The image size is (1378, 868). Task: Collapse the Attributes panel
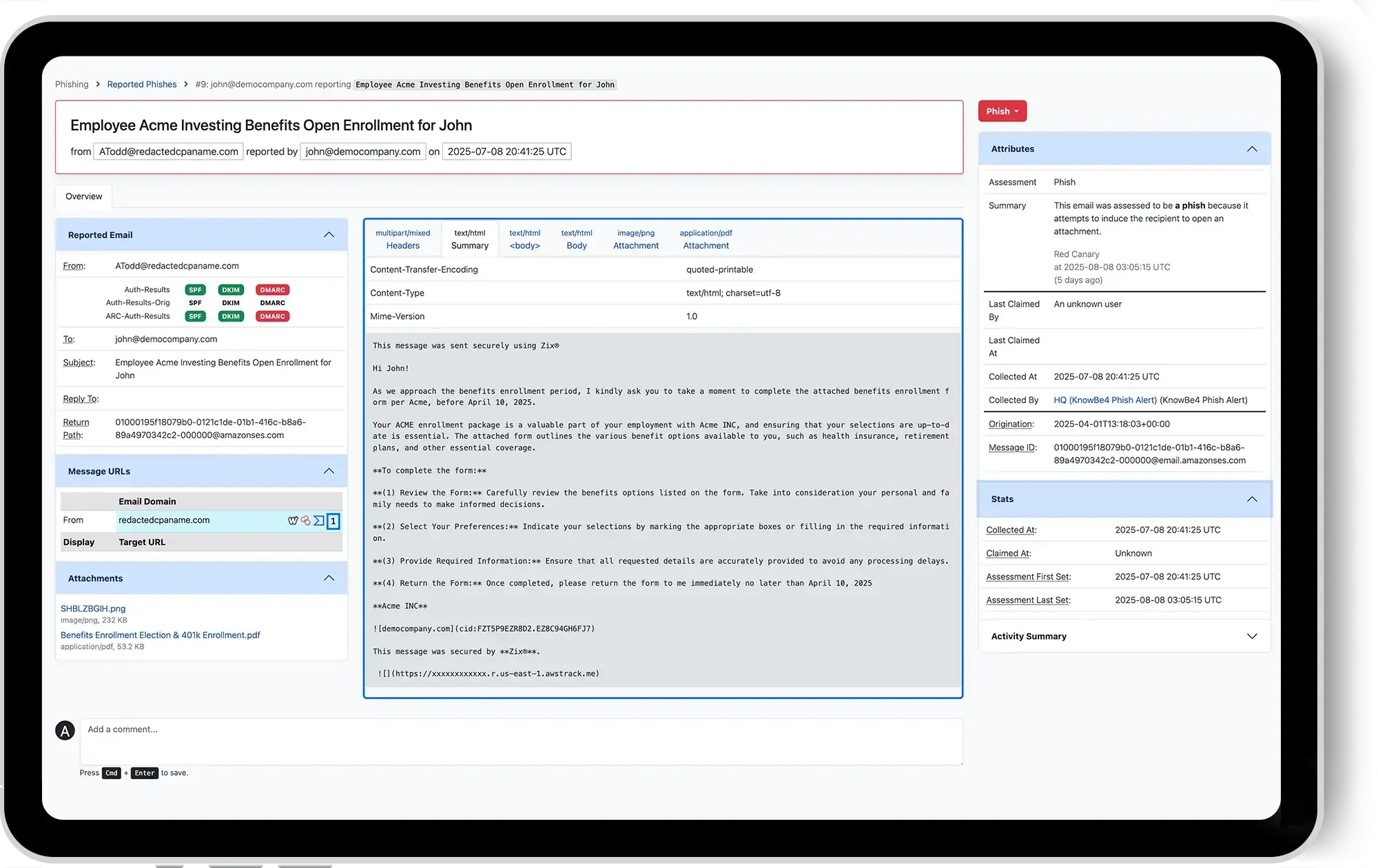1251,149
